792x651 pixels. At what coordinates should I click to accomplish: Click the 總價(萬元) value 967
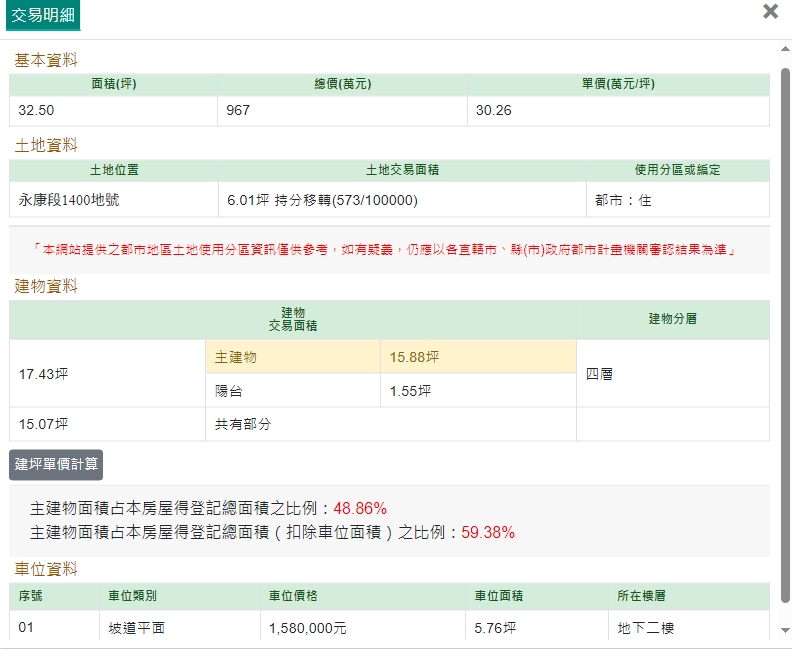238,110
